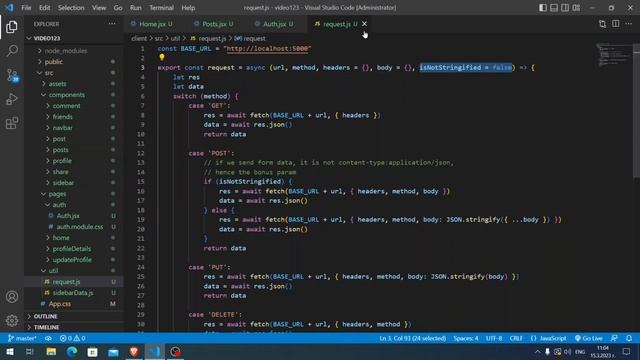Viewport: 640px width, 360px height.
Task: Expand the comment folder
Action: (x=66, y=106)
